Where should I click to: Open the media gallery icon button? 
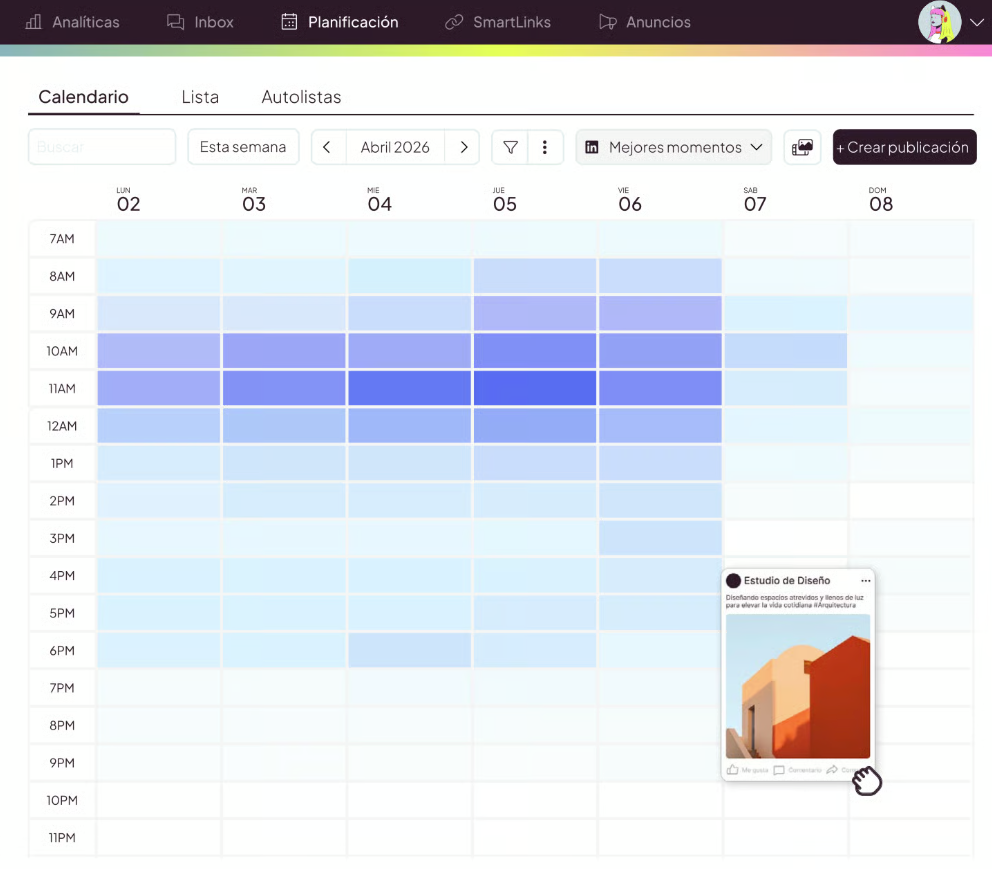point(802,147)
